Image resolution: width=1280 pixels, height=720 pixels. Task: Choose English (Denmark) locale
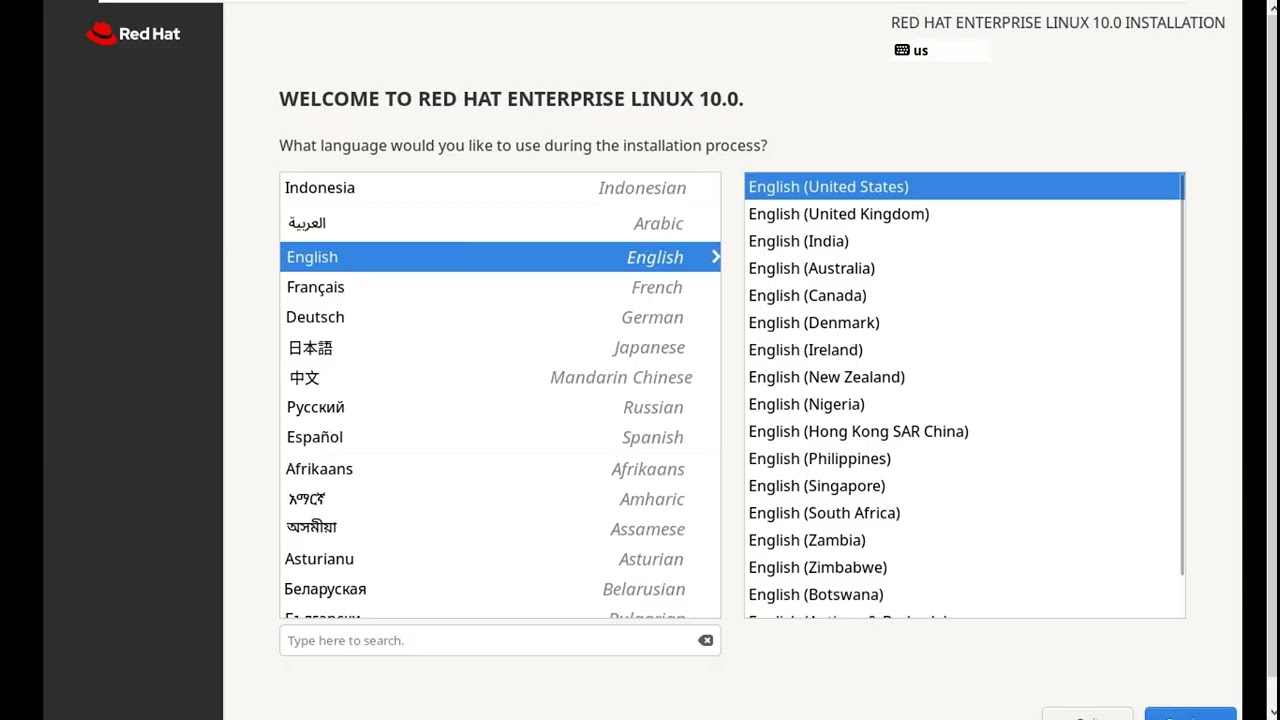[963, 322]
